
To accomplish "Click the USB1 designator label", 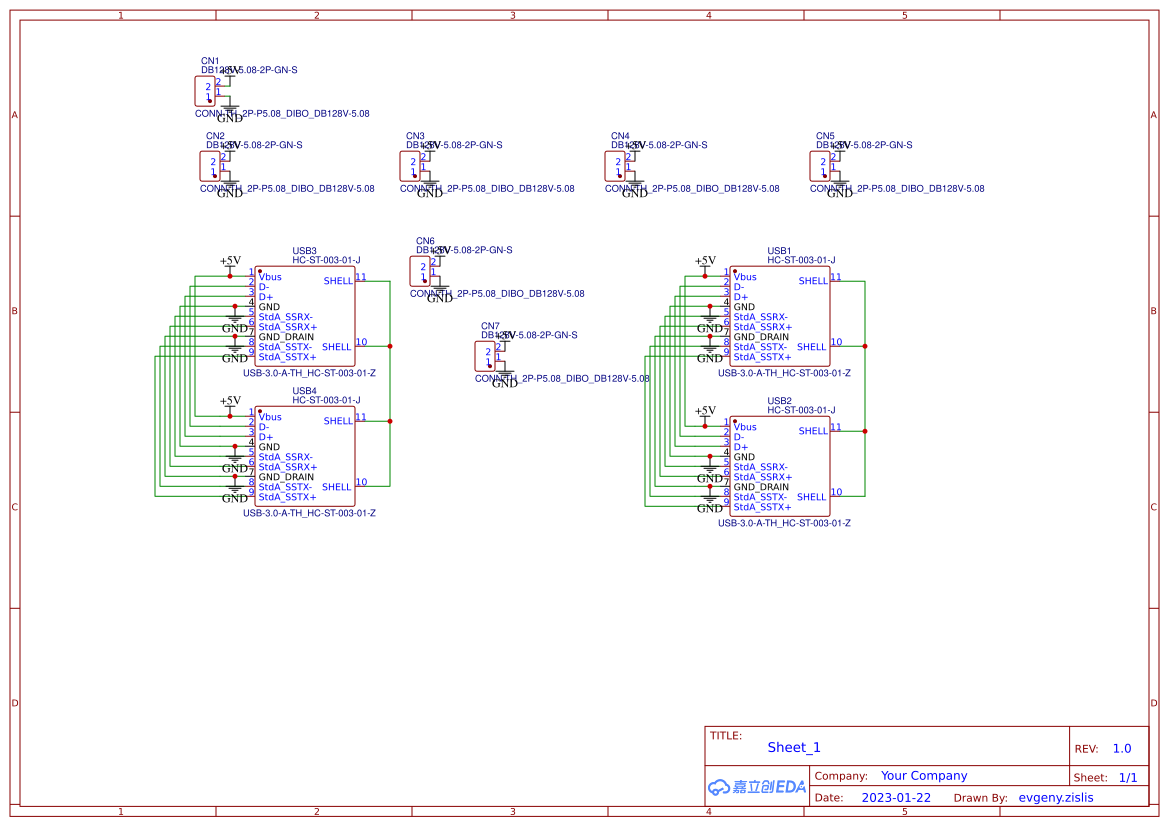I will 779,251.
